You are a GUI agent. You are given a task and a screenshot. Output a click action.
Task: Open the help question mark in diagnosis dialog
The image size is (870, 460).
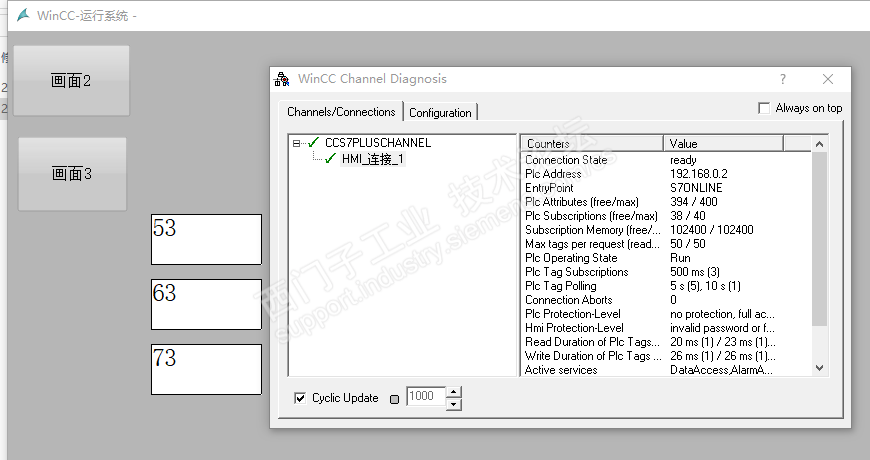[x=783, y=79]
